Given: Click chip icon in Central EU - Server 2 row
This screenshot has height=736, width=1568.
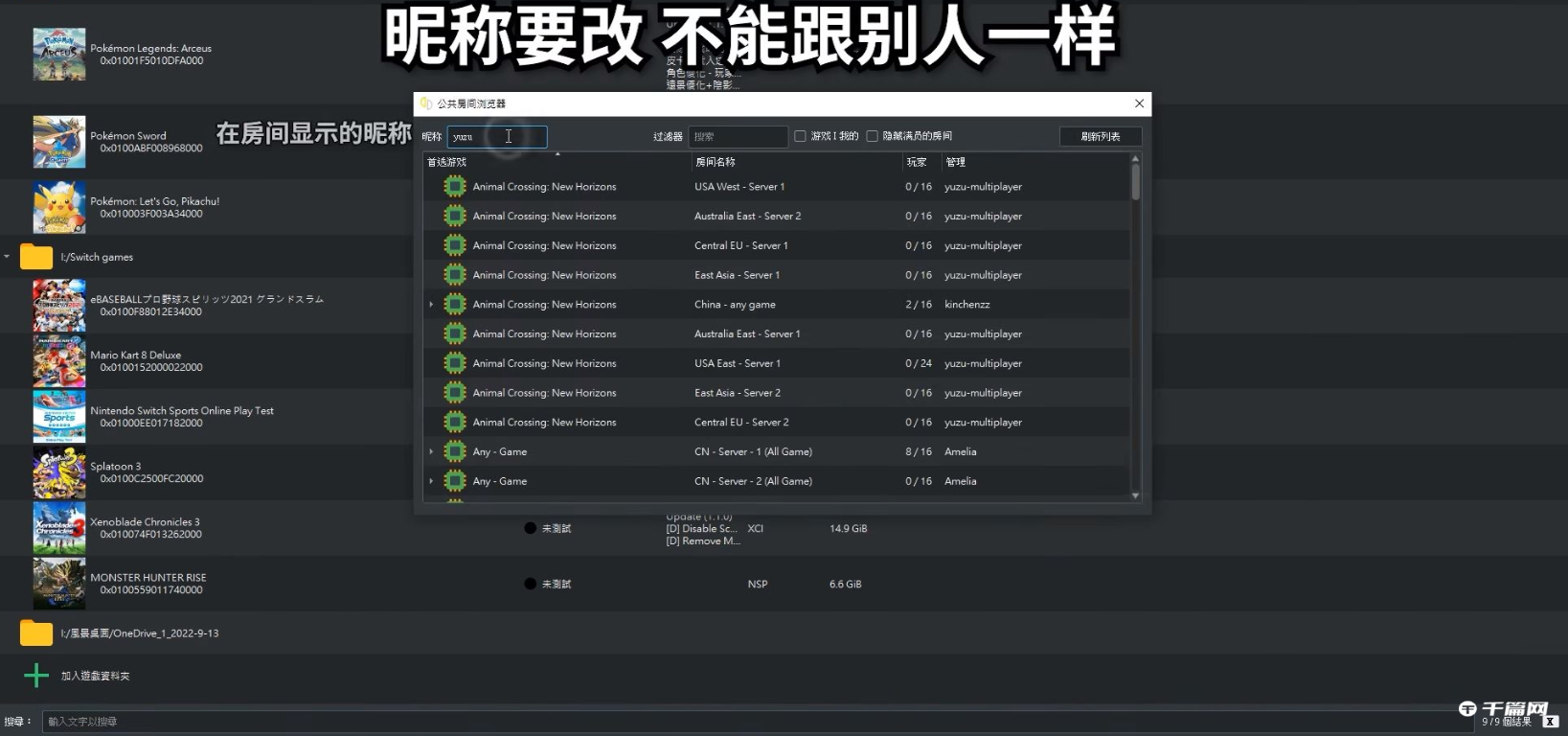Looking at the screenshot, I should click(x=455, y=422).
